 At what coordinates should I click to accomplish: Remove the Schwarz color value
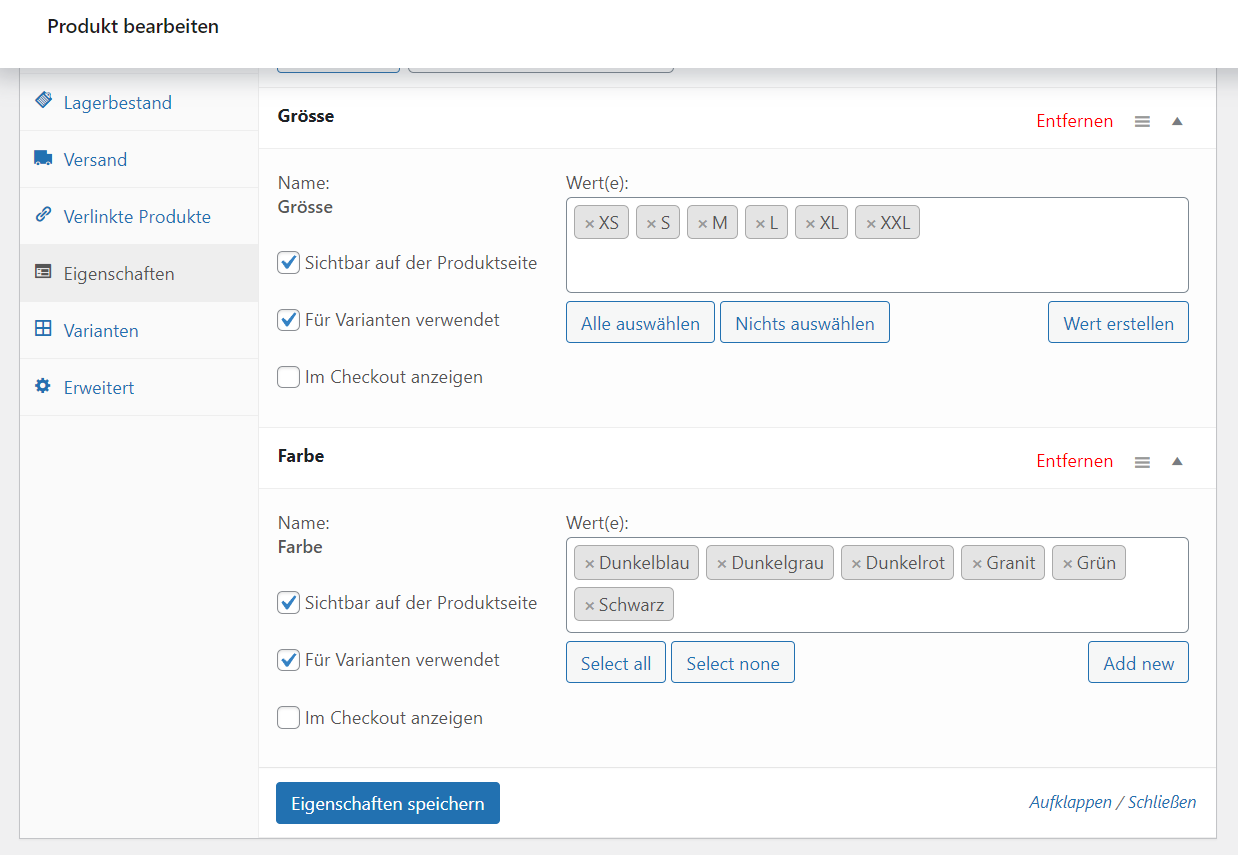tap(589, 606)
